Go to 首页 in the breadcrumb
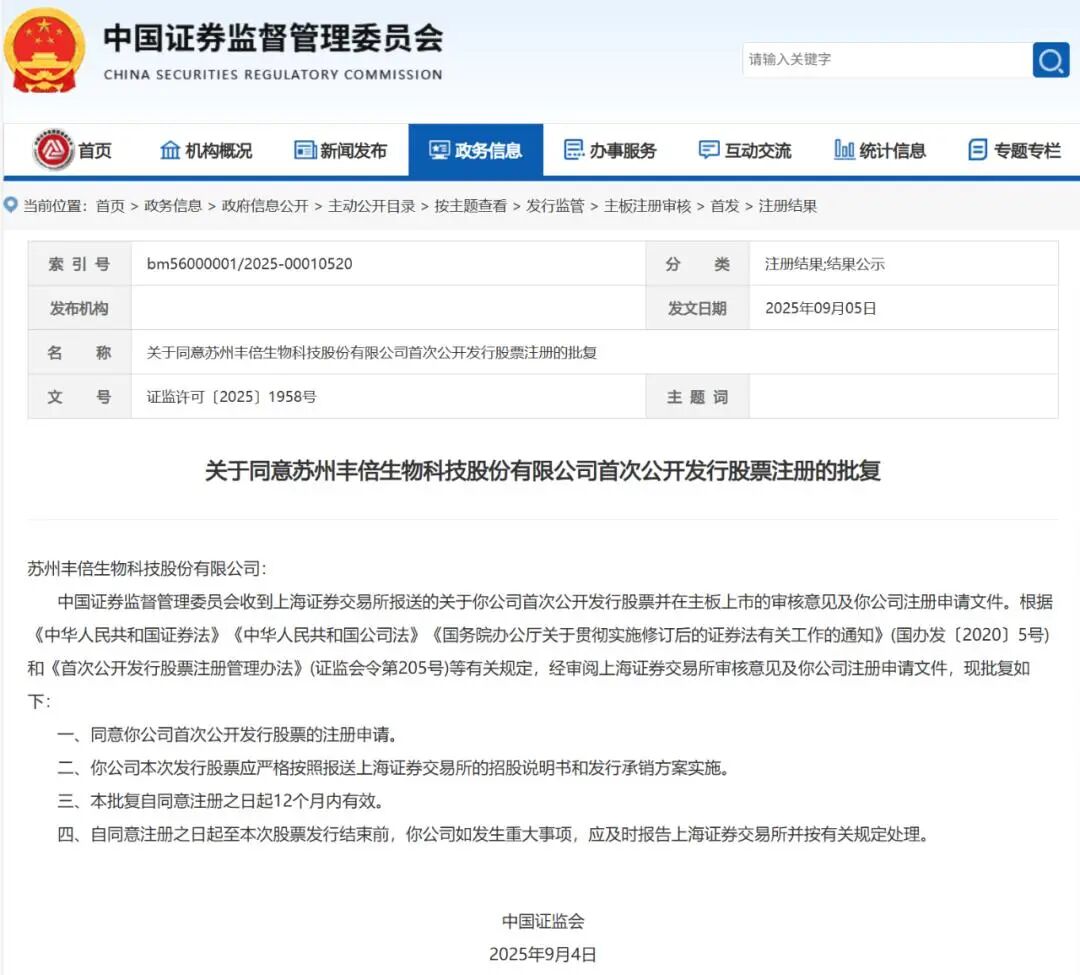This screenshot has height=975, width=1080. tap(110, 206)
